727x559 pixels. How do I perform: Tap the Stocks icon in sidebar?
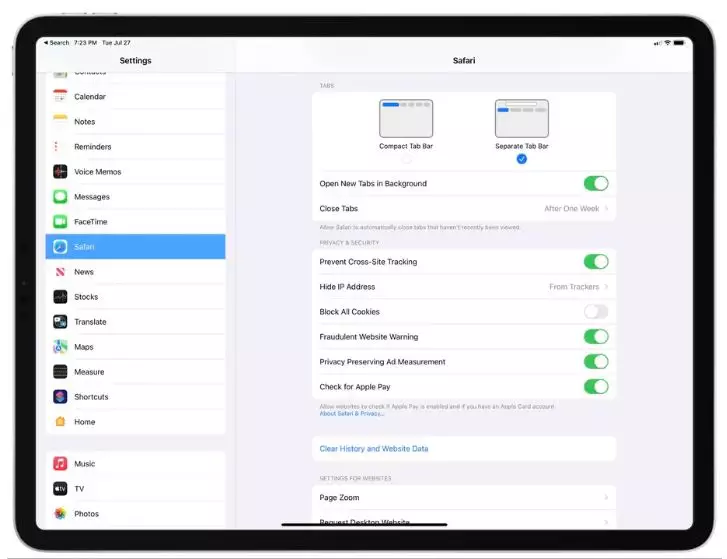pos(60,297)
